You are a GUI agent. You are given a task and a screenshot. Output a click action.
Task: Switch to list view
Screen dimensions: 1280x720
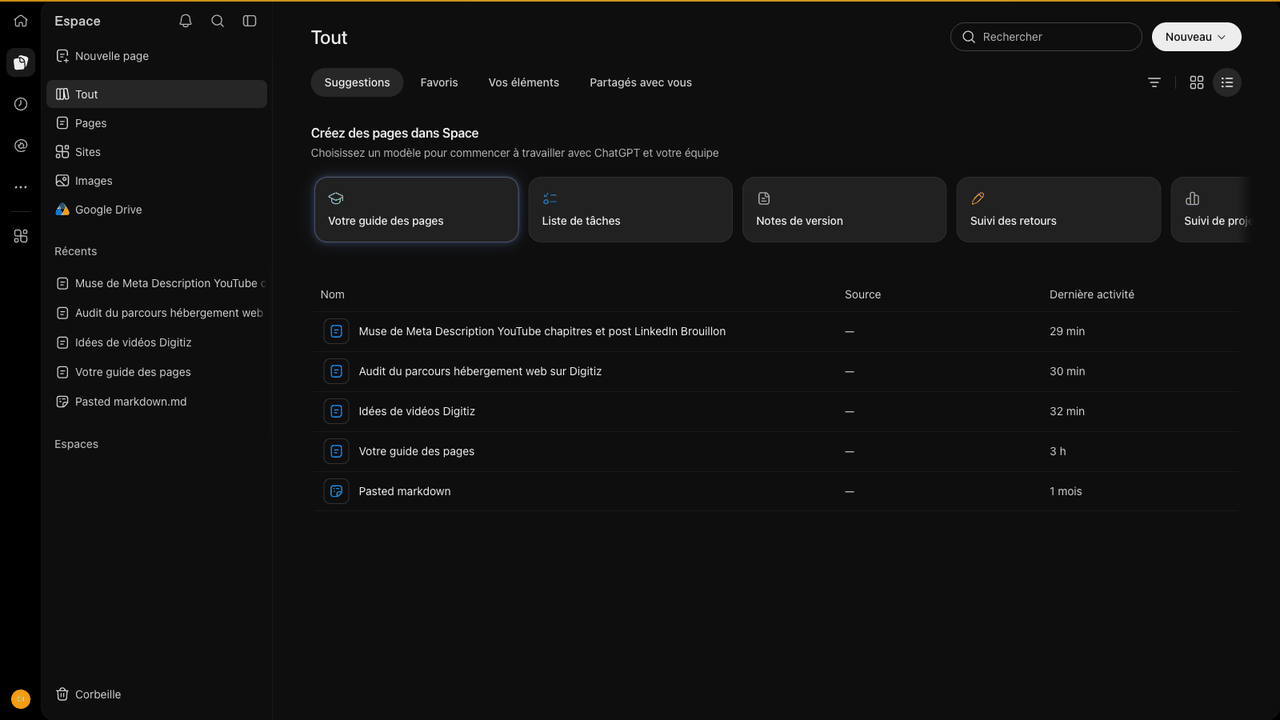pos(1227,82)
